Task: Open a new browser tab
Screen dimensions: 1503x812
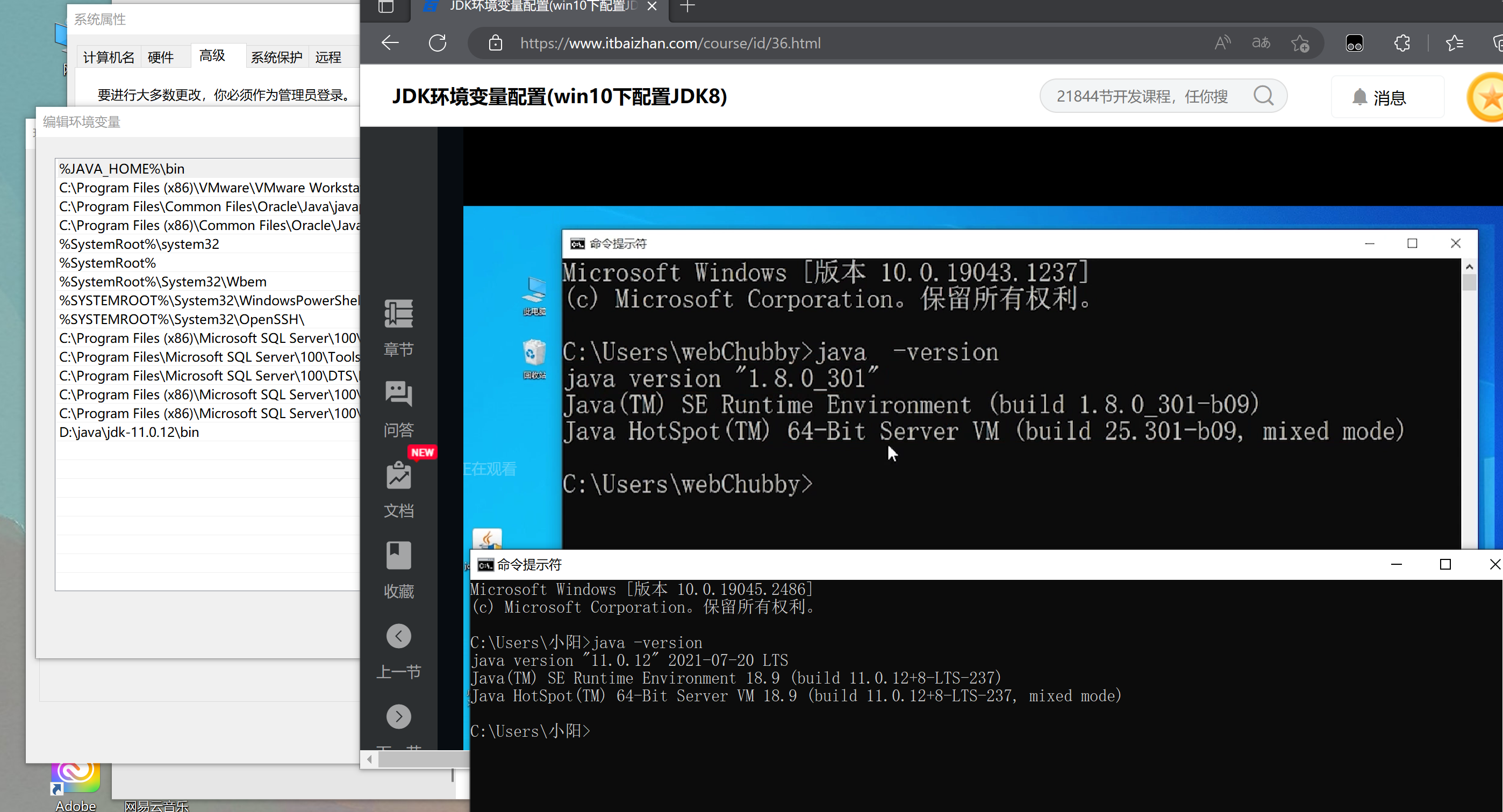Action: point(688,6)
